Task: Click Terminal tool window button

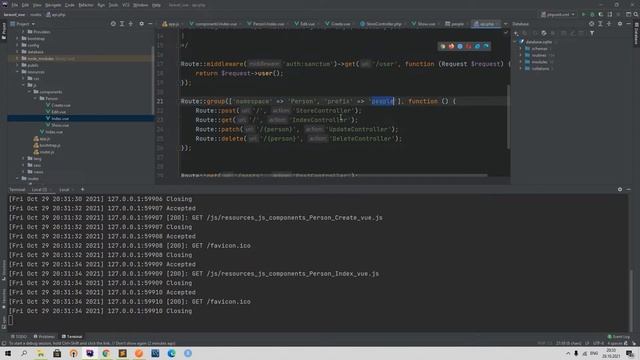Action: point(72,337)
